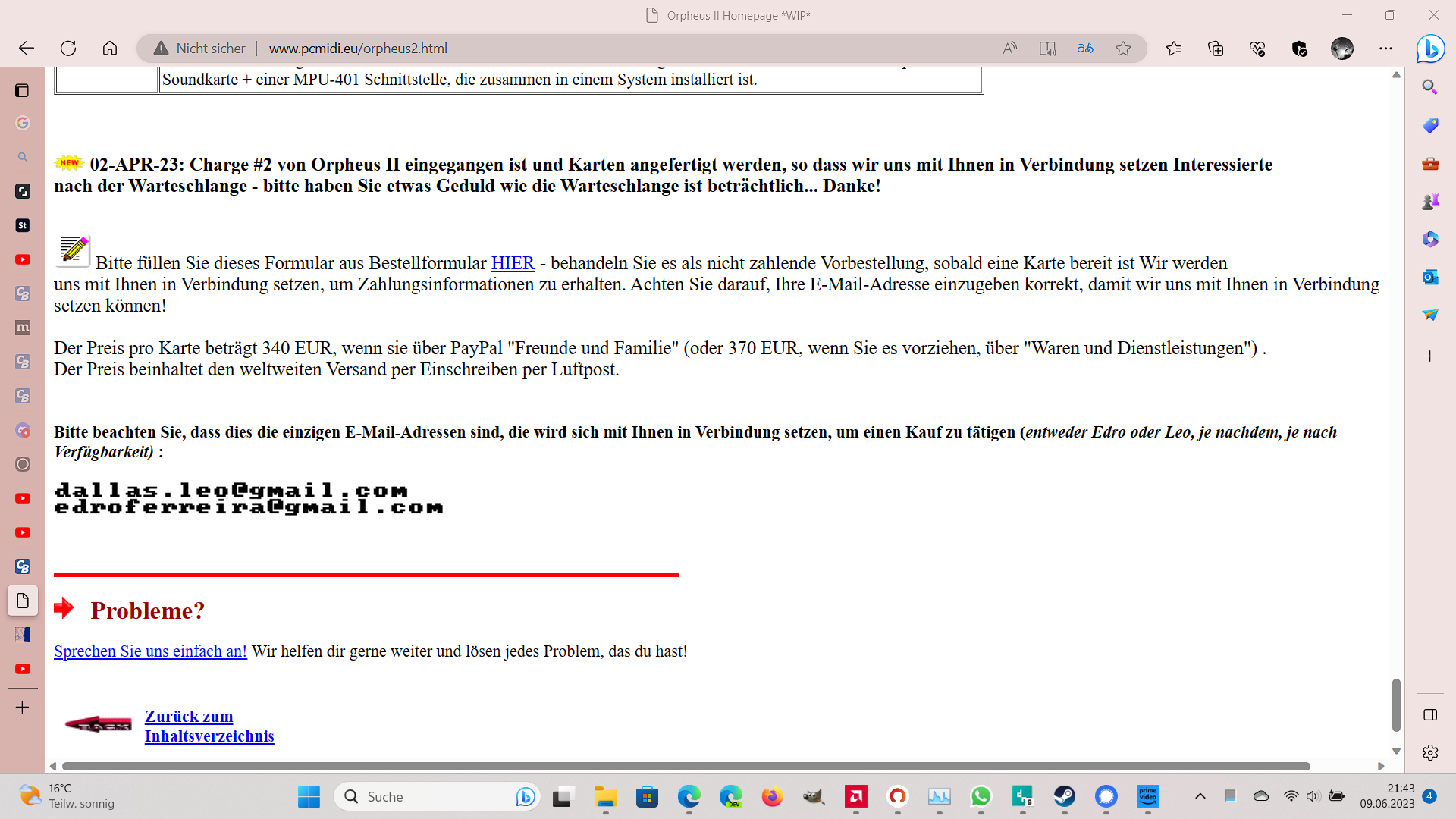1456x819 pixels.
Task: Toggle the sidebar visibility button
Action: click(1430, 714)
